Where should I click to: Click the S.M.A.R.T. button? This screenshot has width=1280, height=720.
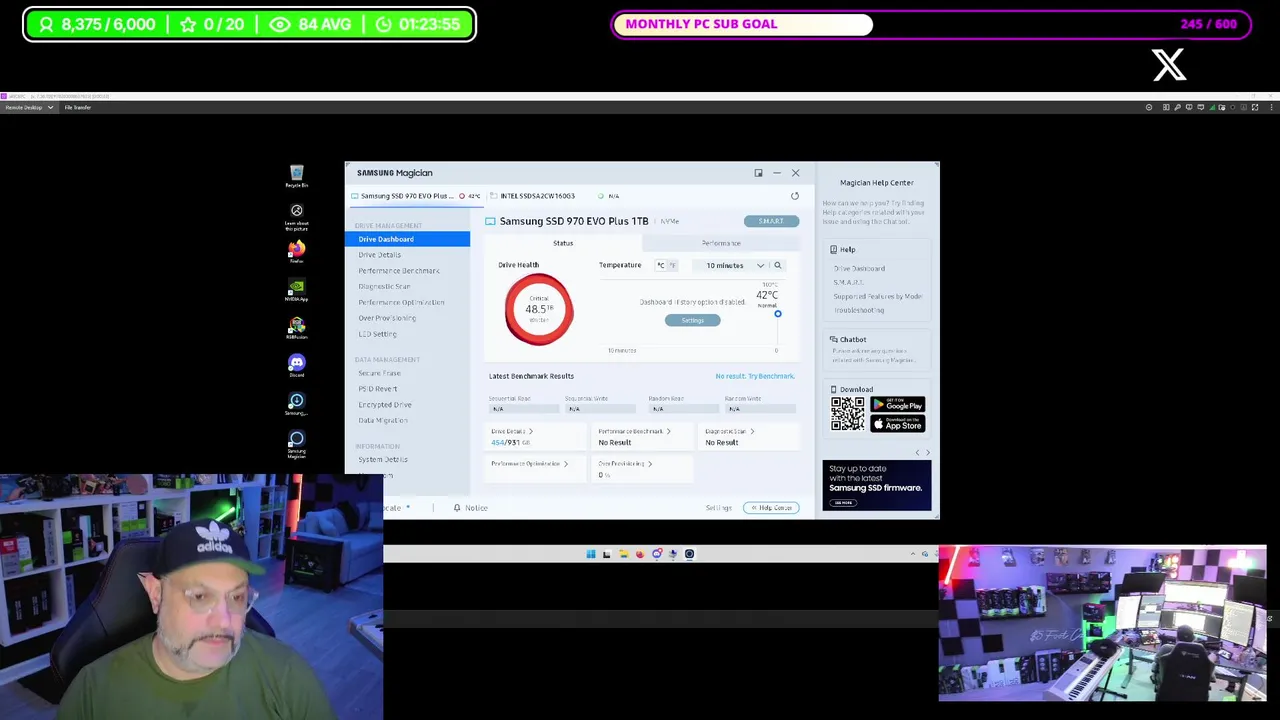coord(771,221)
